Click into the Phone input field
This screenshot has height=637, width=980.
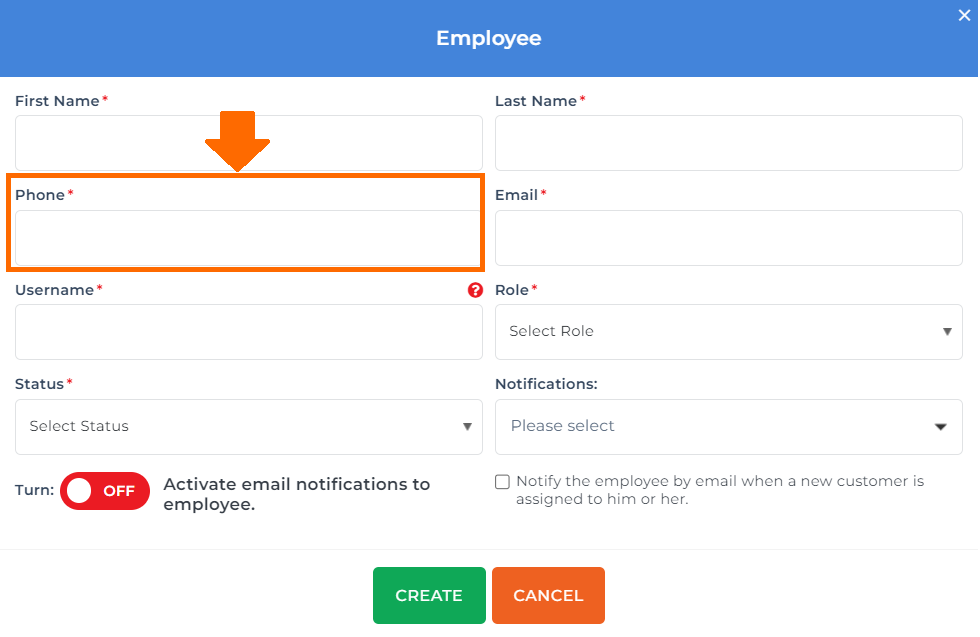point(248,238)
